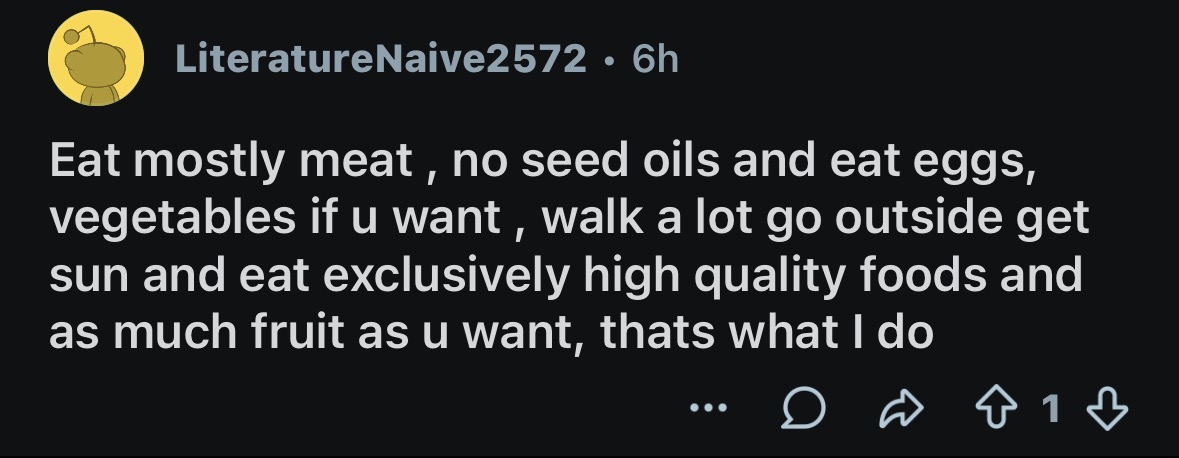
Task: Click the phrase "Eat mostly meat"
Action: coord(231,161)
